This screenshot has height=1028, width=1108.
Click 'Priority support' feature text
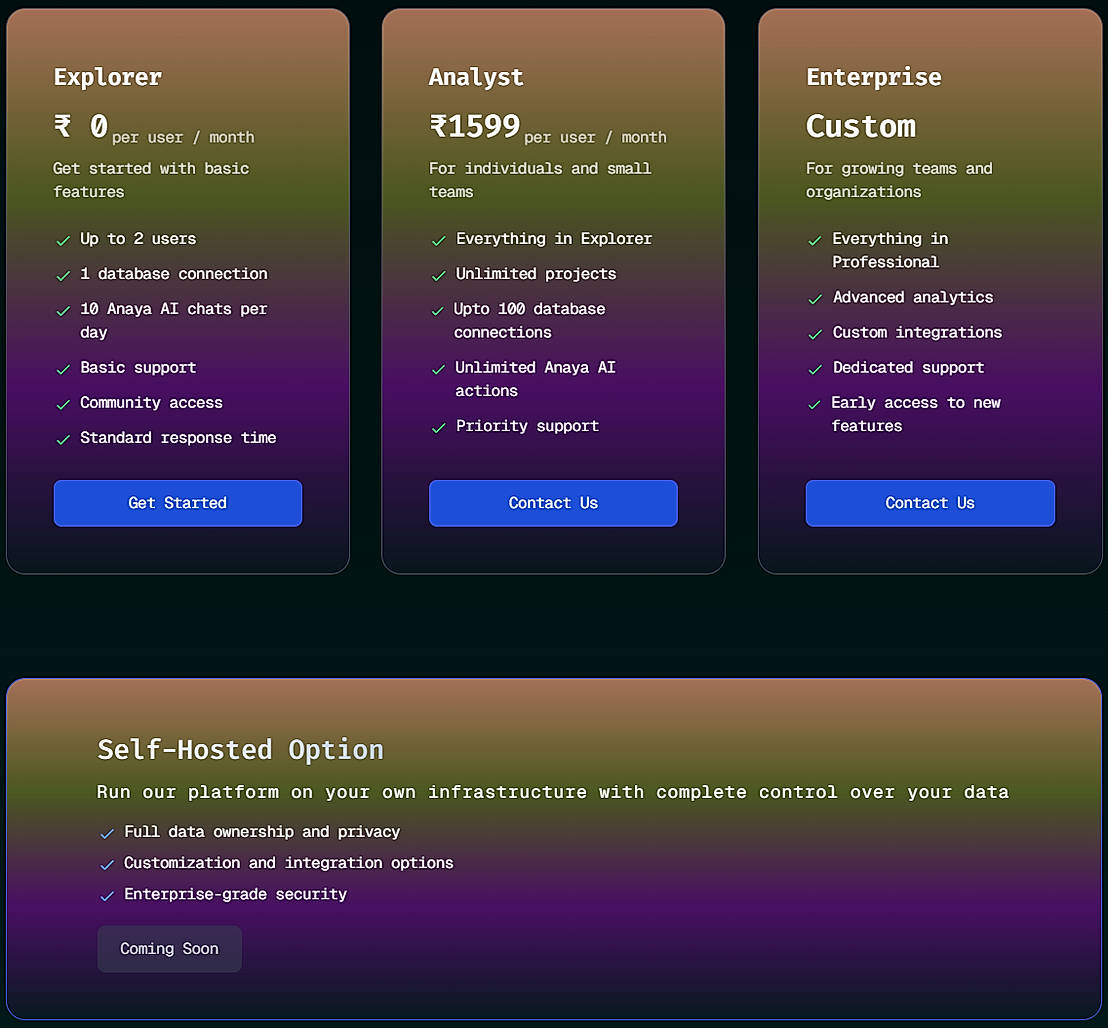pyautogui.click(x=527, y=426)
